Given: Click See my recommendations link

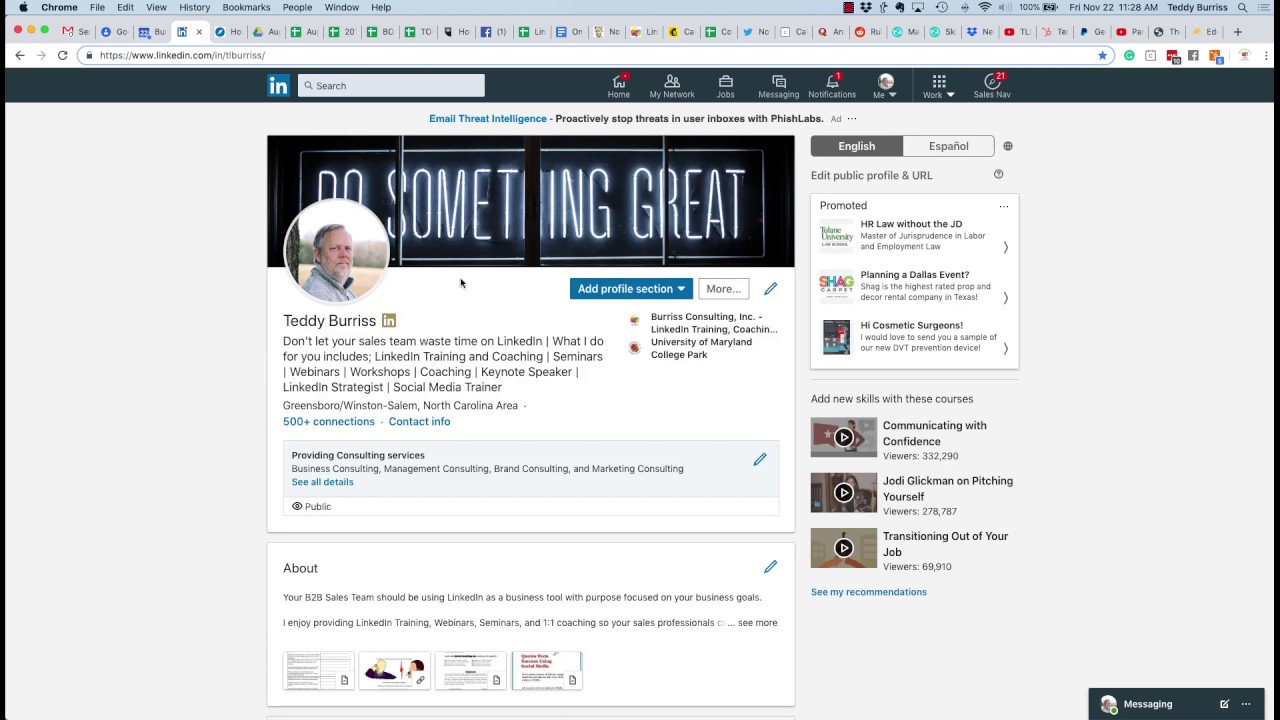Looking at the screenshot, I should click(x=869, y=592).
